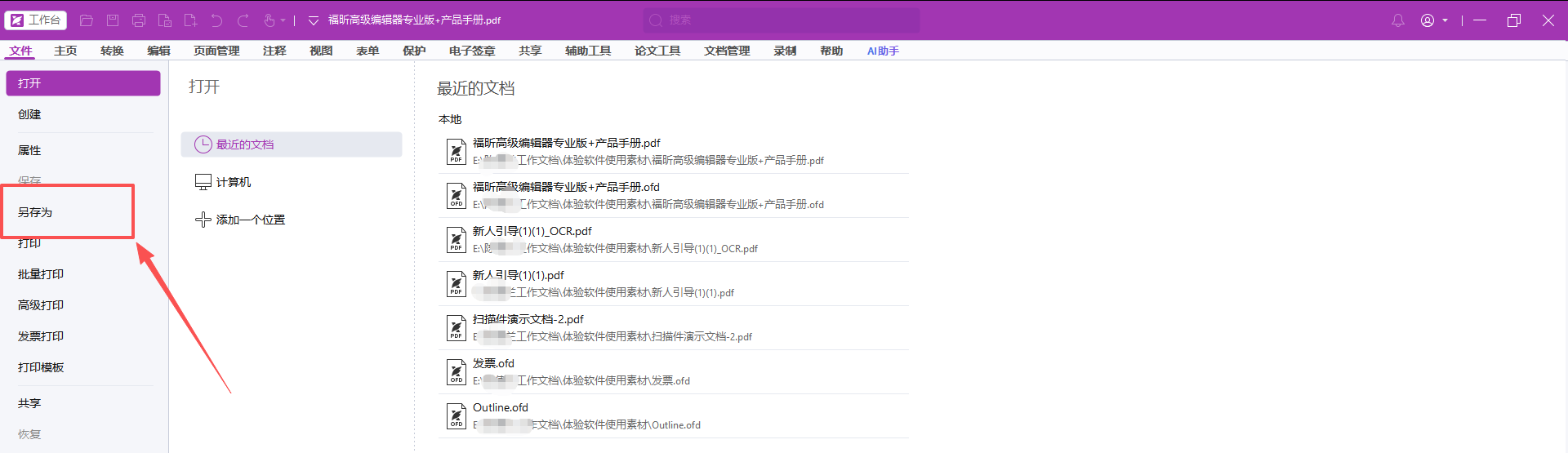Open recent file 发票.ofd

[673, 372]
